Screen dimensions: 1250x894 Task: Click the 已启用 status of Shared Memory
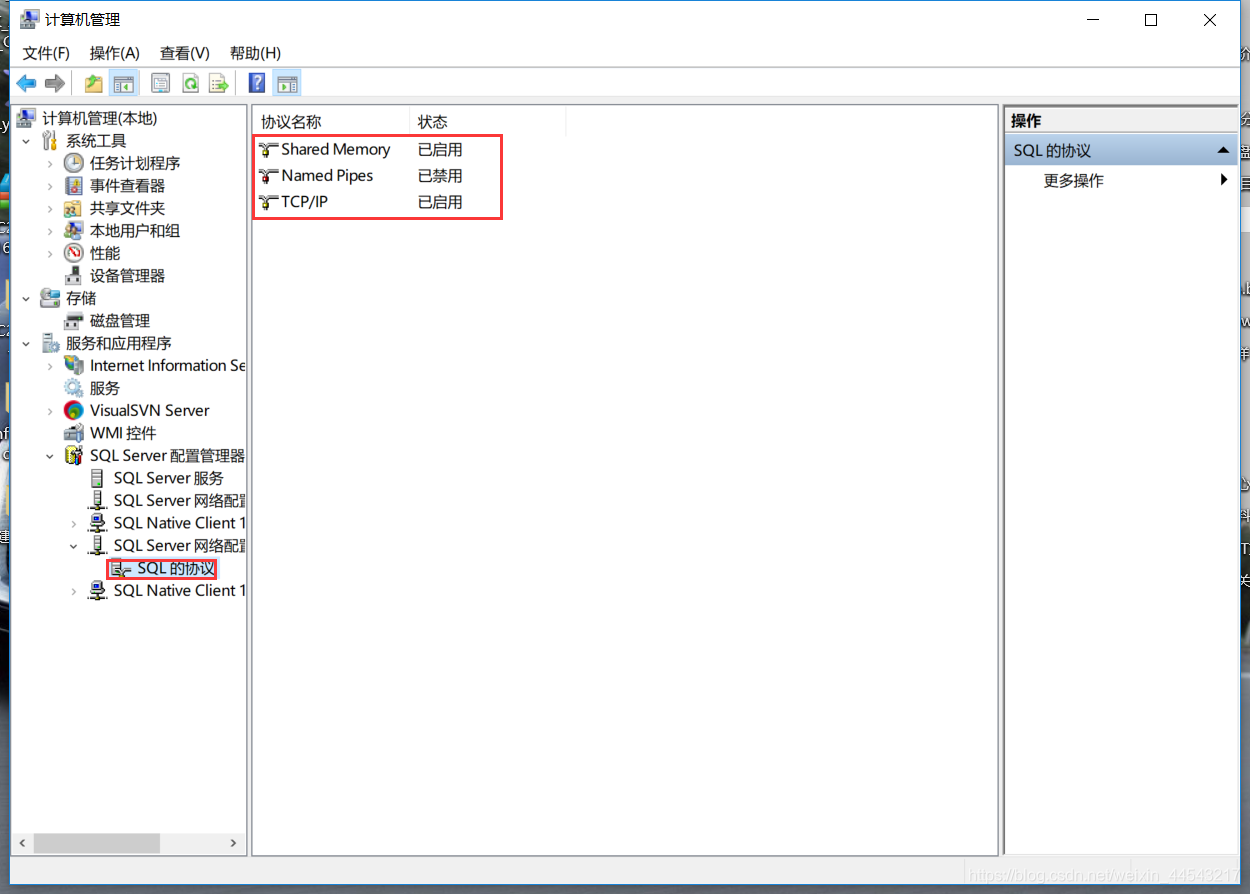(x=440, y=150)
